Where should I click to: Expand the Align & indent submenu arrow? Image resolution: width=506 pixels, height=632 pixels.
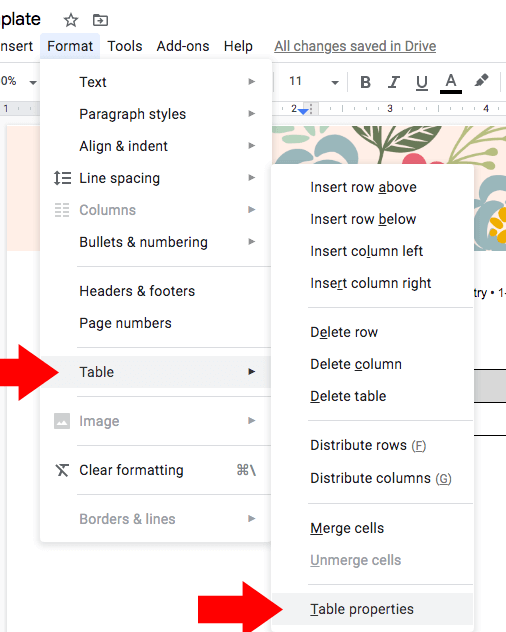point(252,146)
